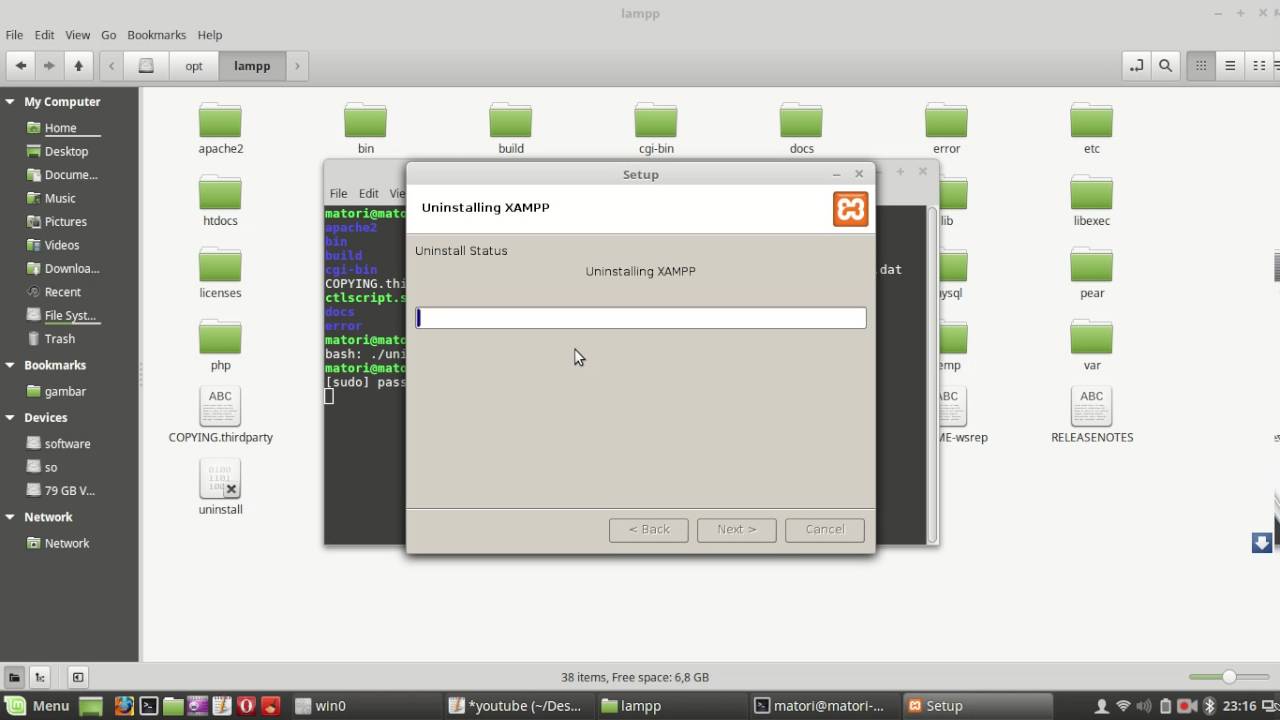Open the Bookmarks menu
Viewport: 1280px width, 720px height.
[x=157, y=35]
